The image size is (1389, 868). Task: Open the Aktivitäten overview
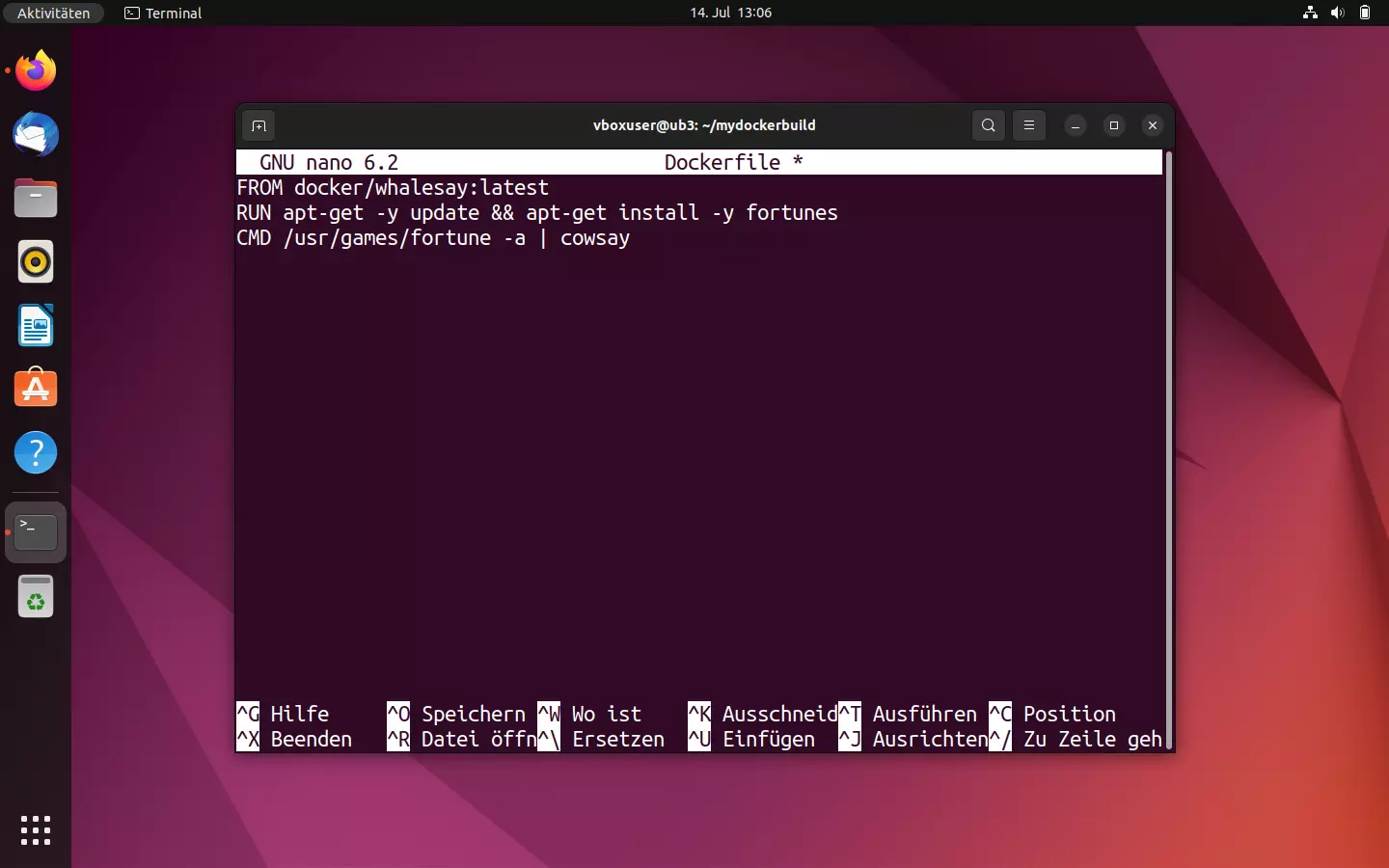point(53,13)
